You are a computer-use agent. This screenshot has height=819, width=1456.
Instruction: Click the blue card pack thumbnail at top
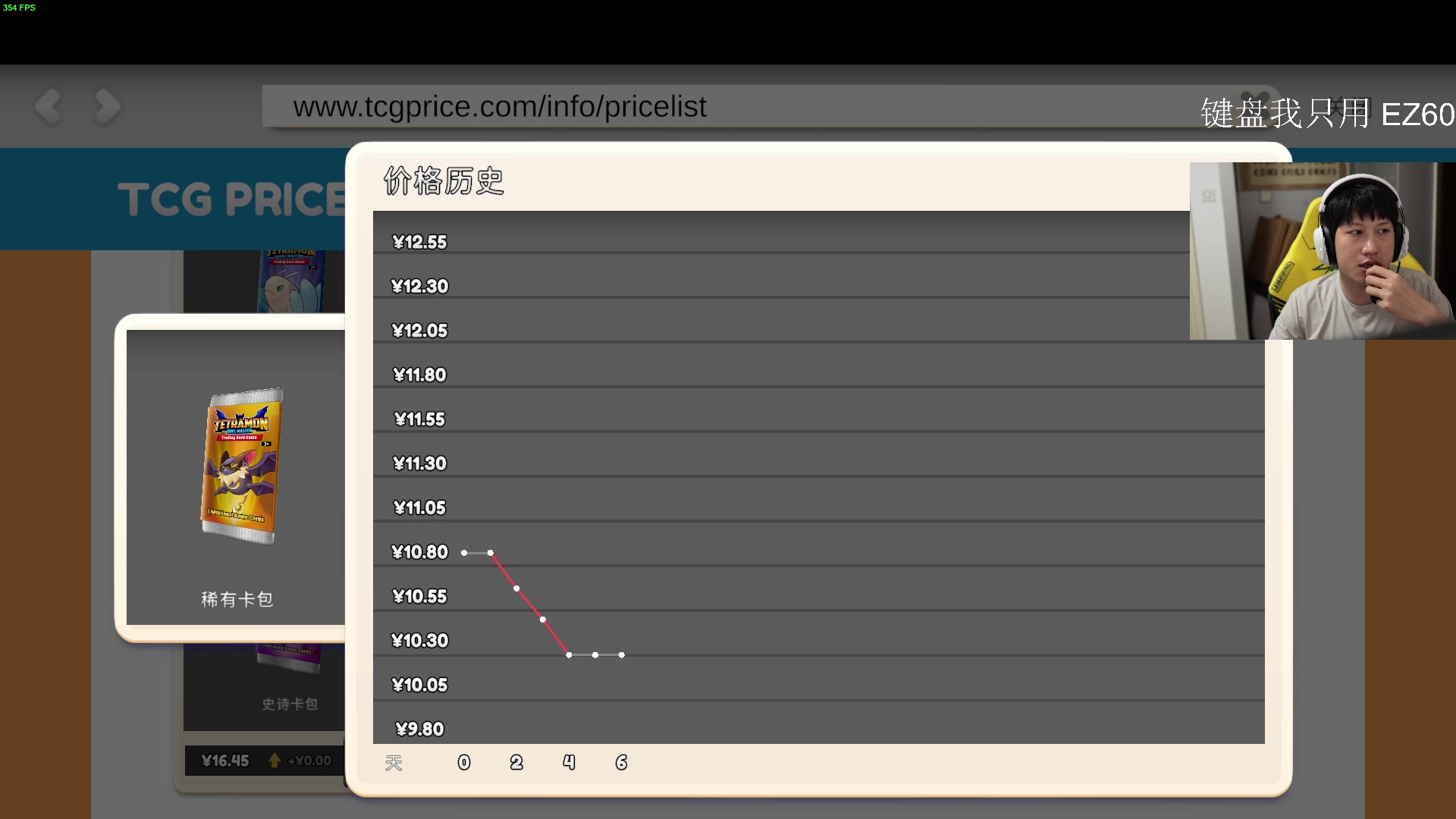click(x=292, y=281)
